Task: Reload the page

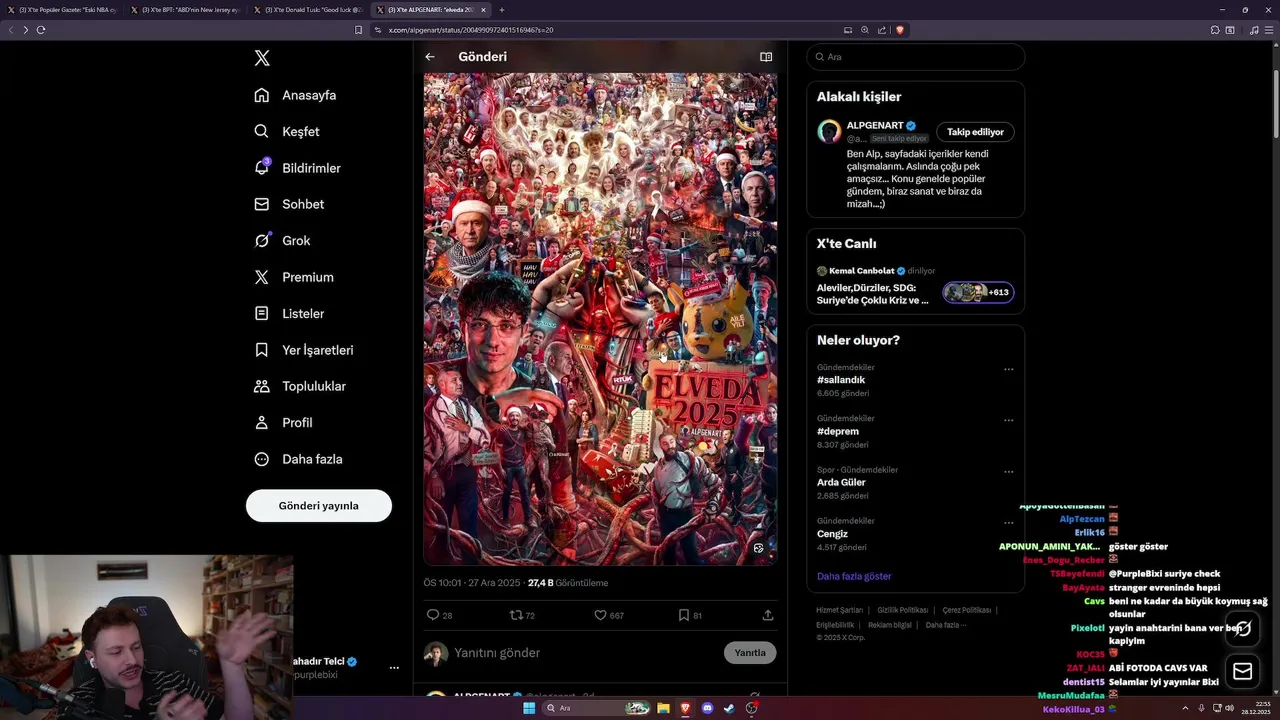Action: (41, 30)
